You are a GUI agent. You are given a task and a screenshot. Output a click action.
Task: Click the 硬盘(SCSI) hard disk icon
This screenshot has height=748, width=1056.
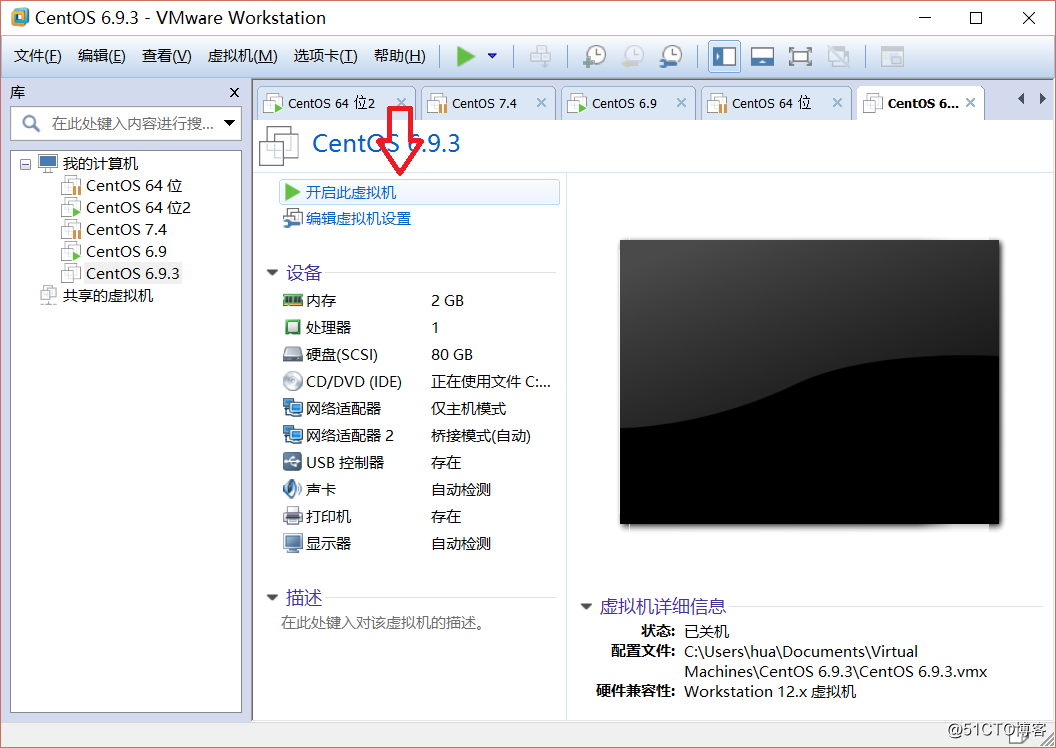coord(292,354)
